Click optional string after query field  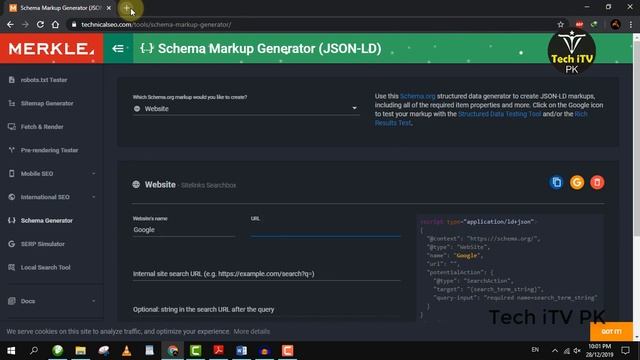[267, 309]
